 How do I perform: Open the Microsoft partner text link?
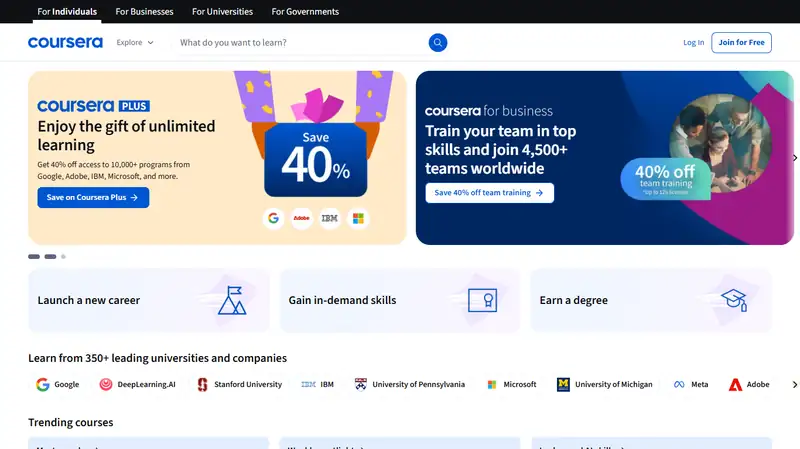pyautogui.click(x=520, y=384)
